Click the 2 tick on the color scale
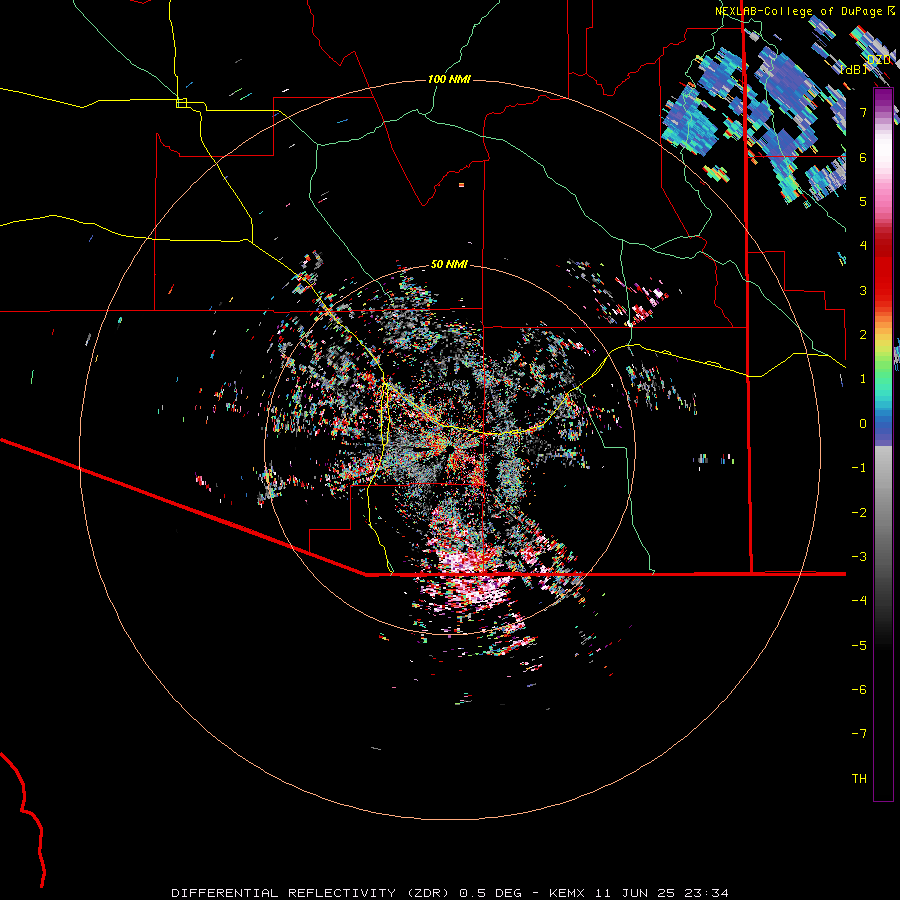Screen dimensions: 900x900 [x=863, y=335]
